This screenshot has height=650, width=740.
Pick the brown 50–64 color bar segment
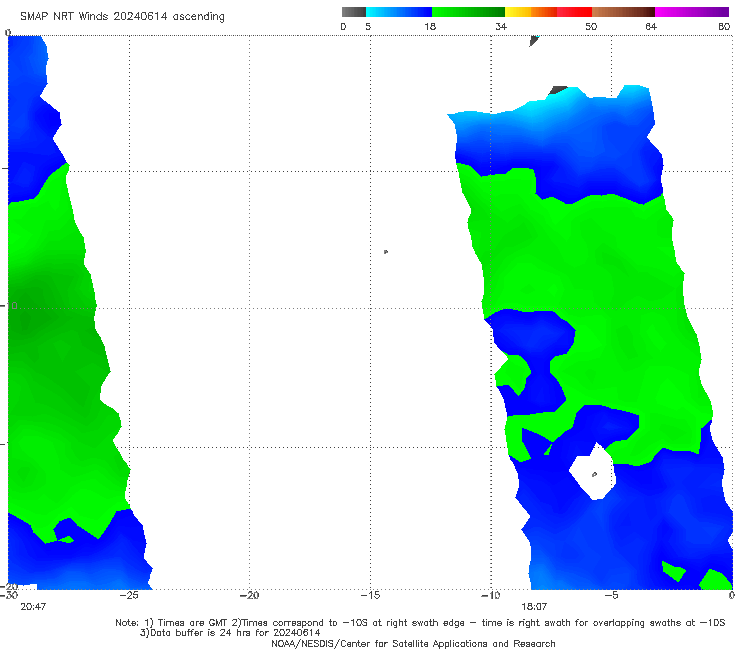(623, 12)
